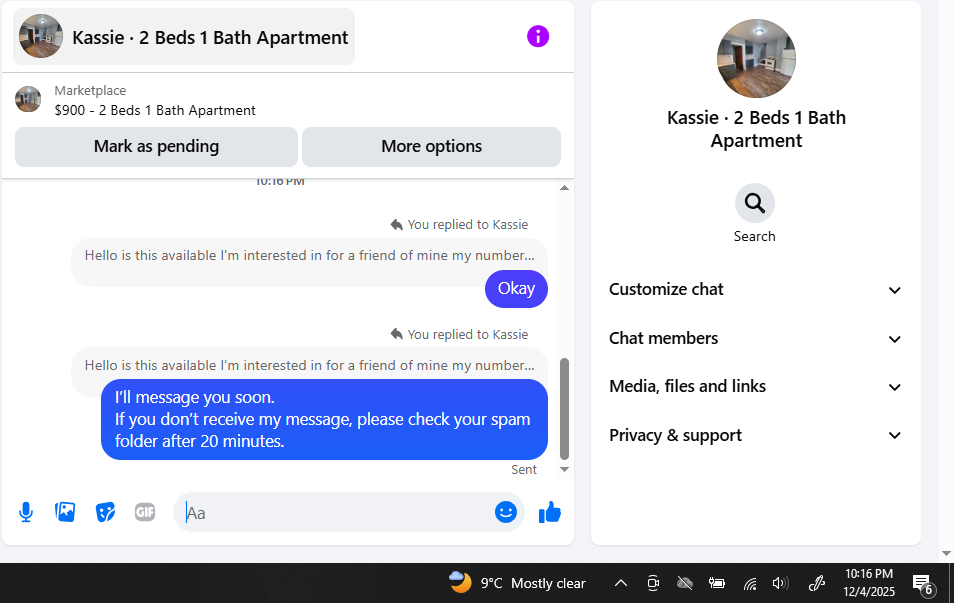Send a voice clip with microphone icon
The image size is (954, 603).
[x=26, y=512]
